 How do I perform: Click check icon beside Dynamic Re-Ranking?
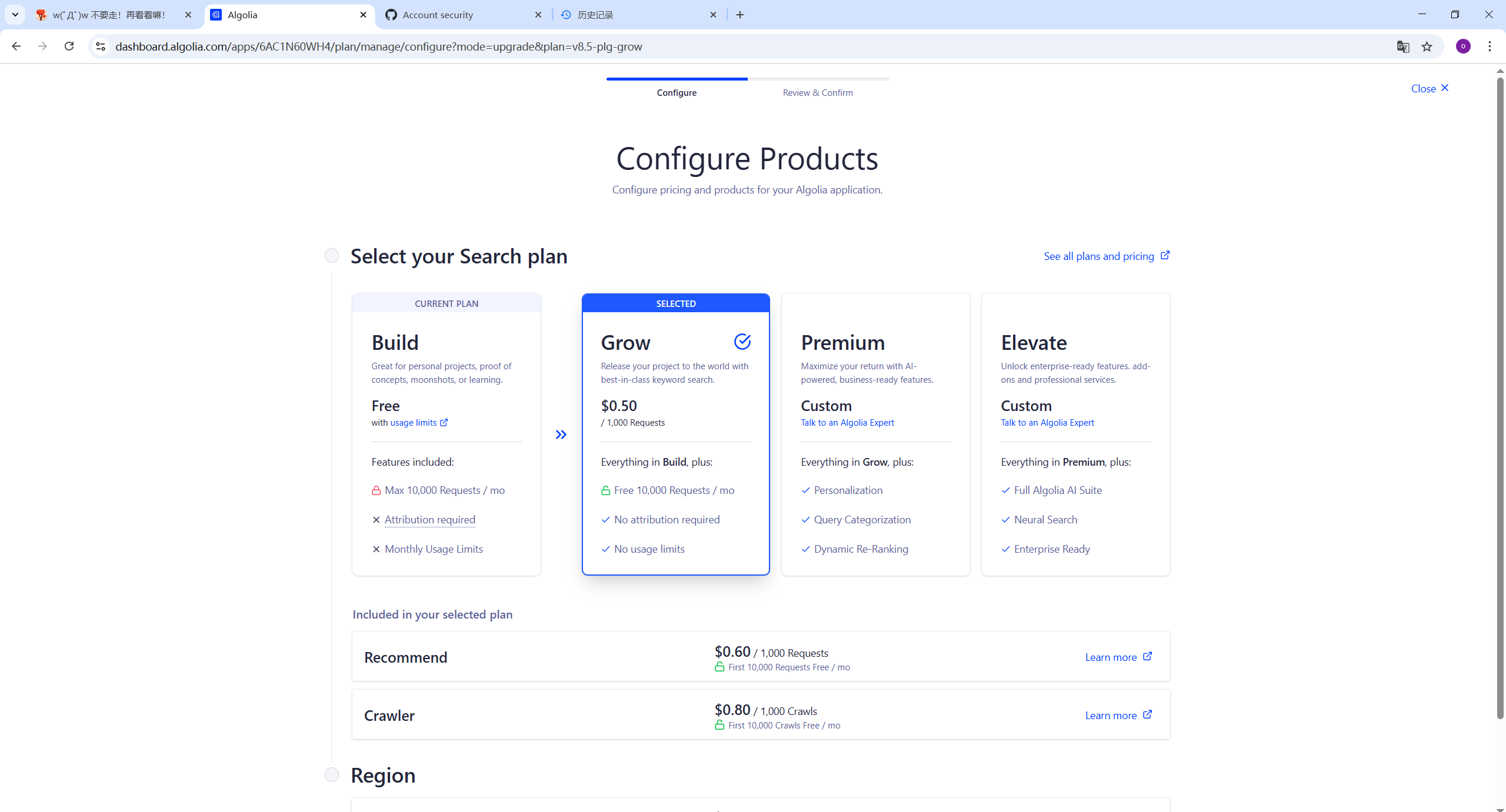pyautogui.click(x=806, y=549)
